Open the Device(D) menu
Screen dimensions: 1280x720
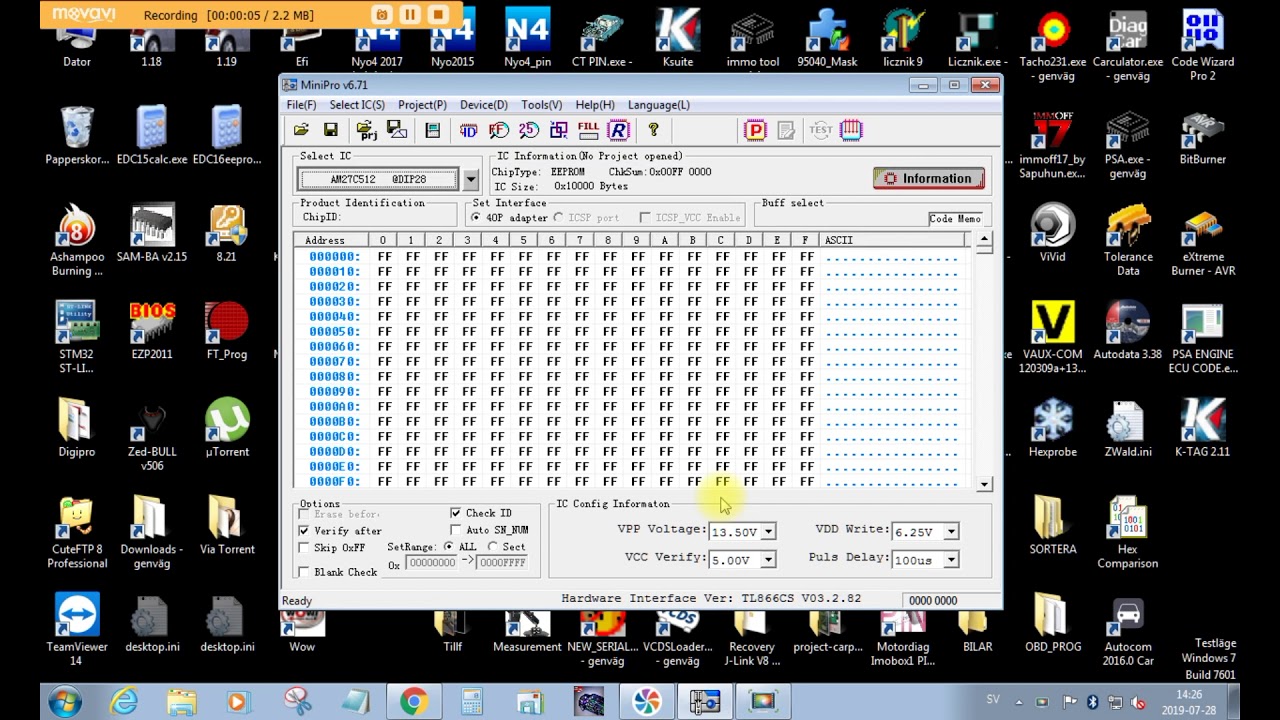tap(484, 105)
